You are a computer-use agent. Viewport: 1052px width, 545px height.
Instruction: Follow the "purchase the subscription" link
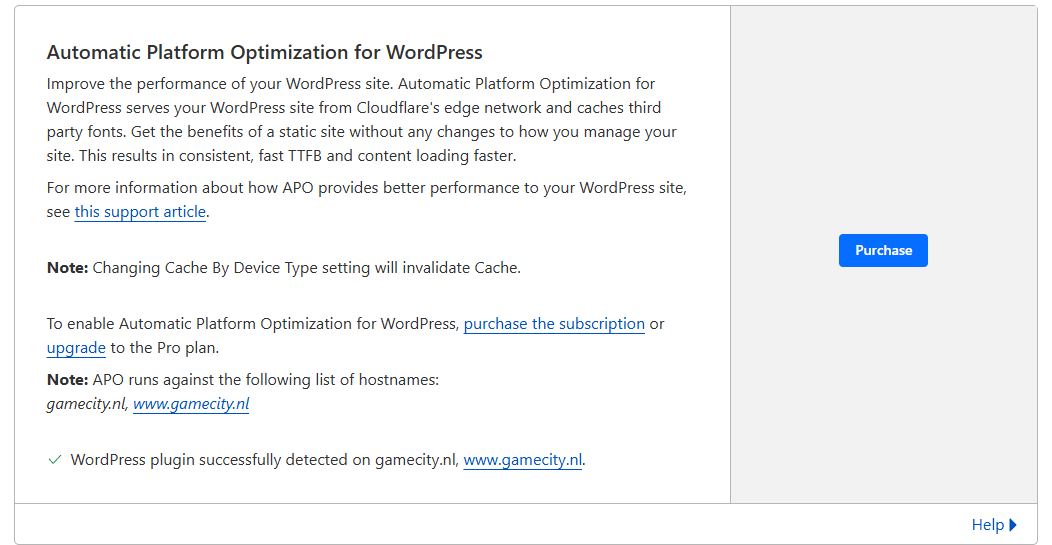554,324
